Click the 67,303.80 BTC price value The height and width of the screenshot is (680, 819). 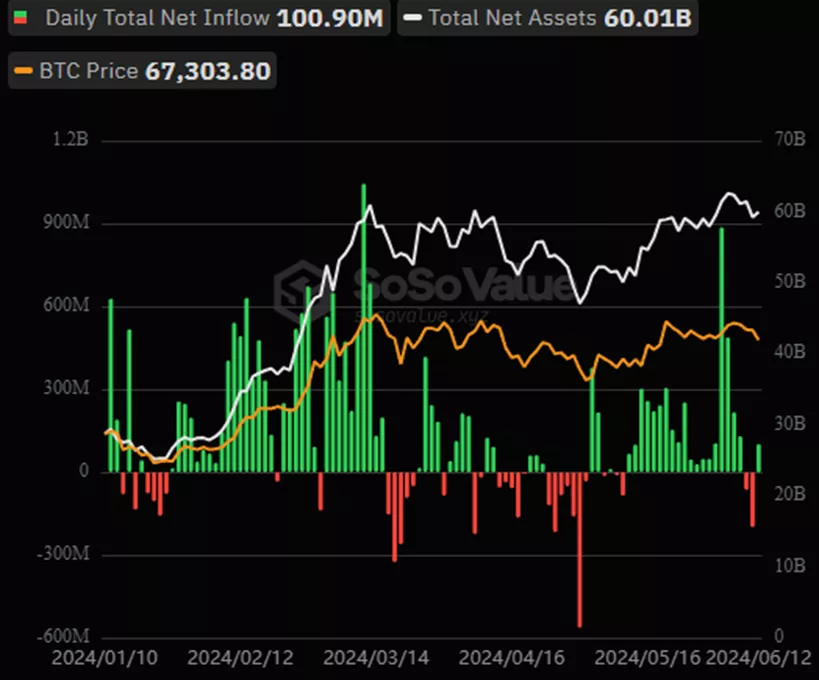point(208,72)
